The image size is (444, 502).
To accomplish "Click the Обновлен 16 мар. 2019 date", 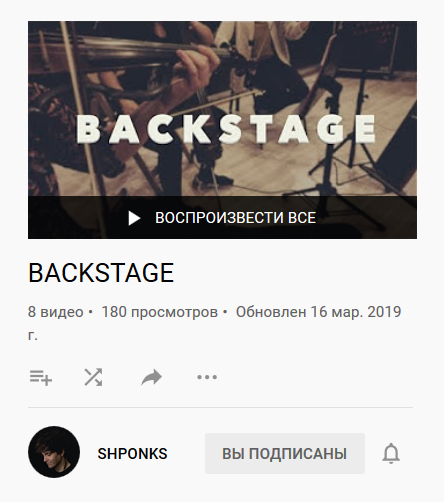I will tap(318, 312).
